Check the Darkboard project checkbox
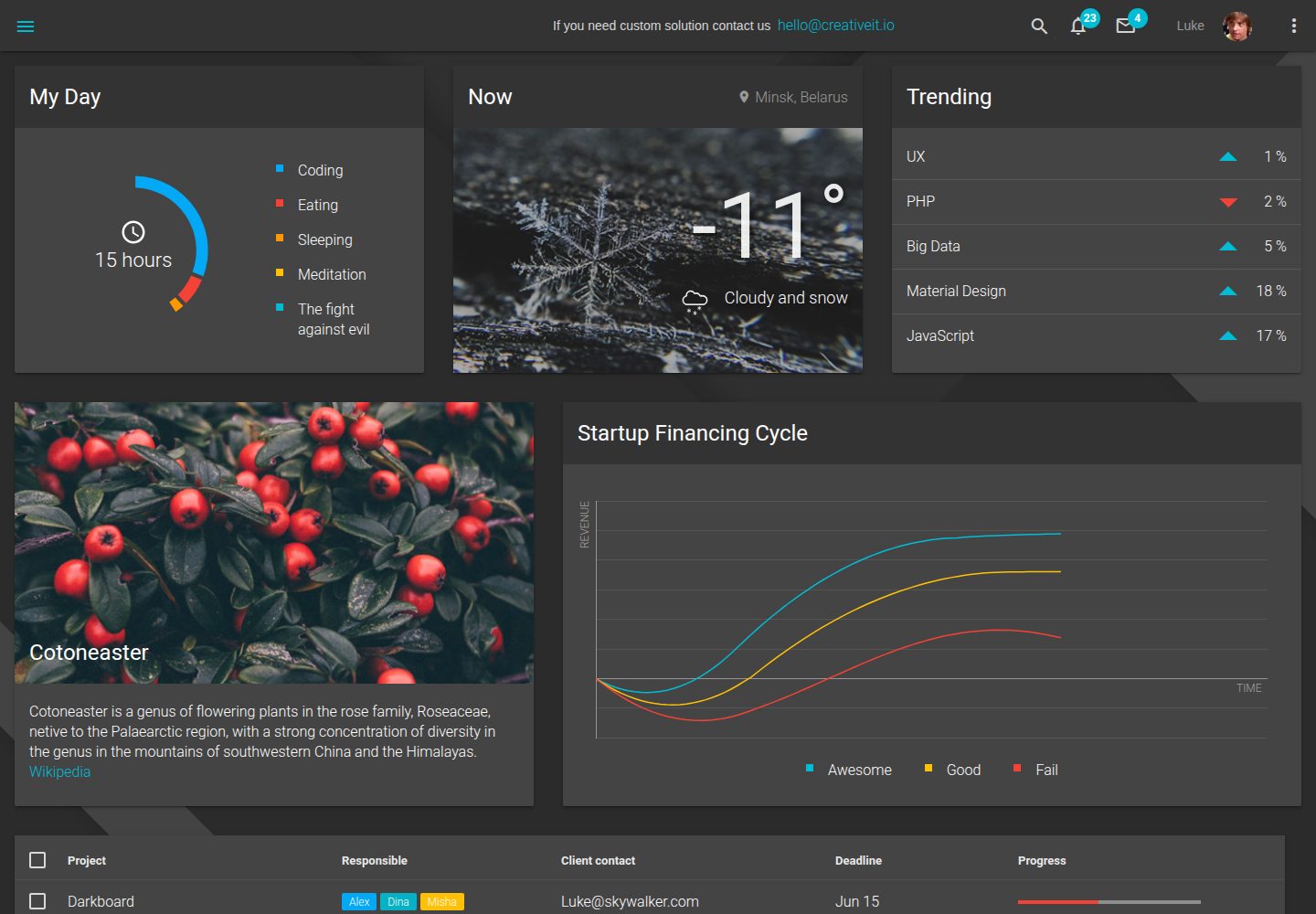The height and width of the screenshot is (914, 1316). pyautogui.click(x=37, y=901)
